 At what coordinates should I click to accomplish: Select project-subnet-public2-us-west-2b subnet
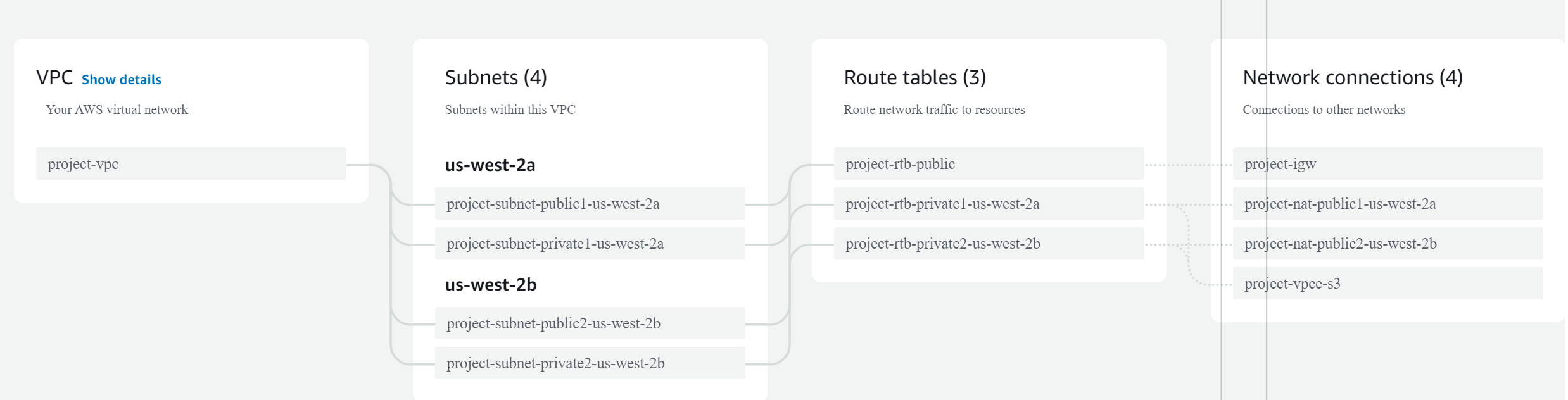click(x=590, y=323)
